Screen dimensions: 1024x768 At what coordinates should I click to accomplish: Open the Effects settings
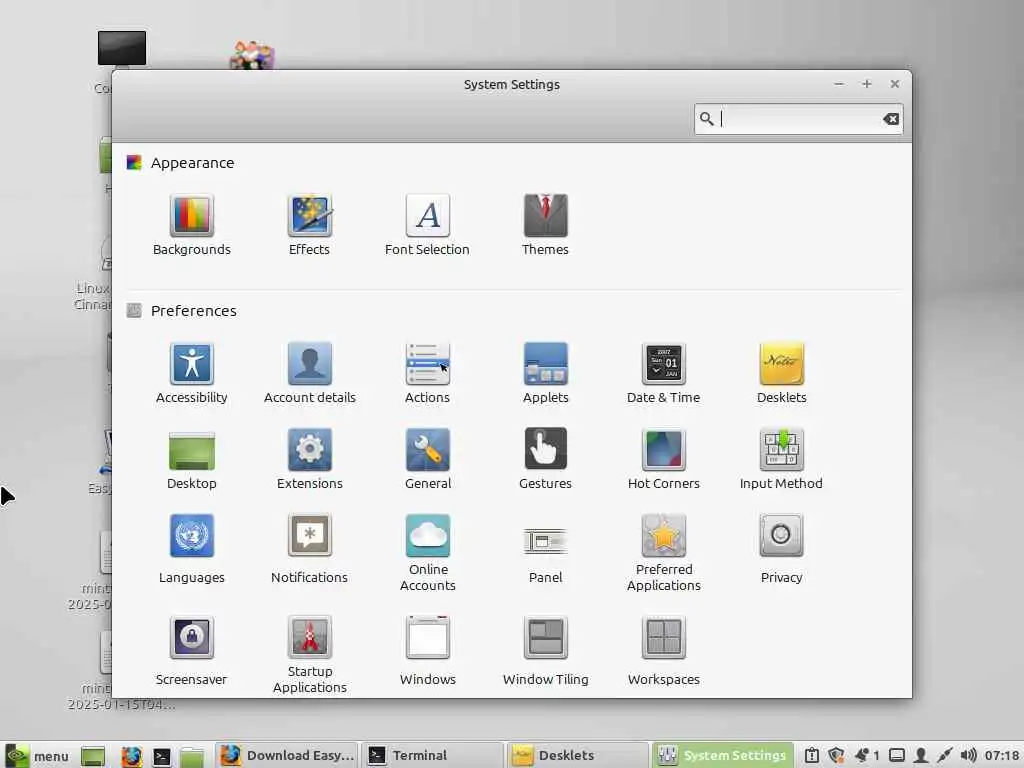point(310,225)
